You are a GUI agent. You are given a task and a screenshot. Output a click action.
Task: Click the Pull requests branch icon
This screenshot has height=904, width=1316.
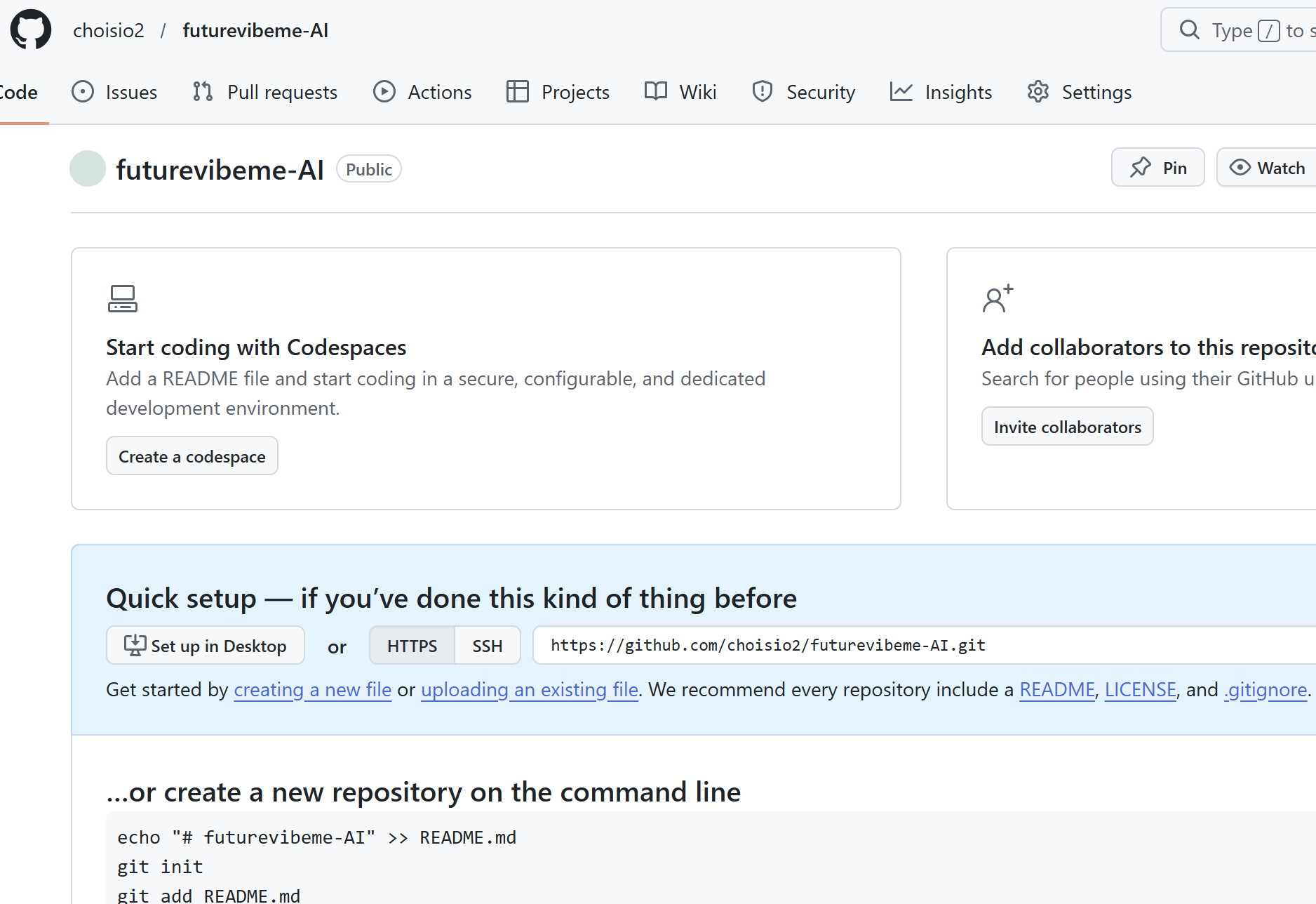click(x=203, y=91)
